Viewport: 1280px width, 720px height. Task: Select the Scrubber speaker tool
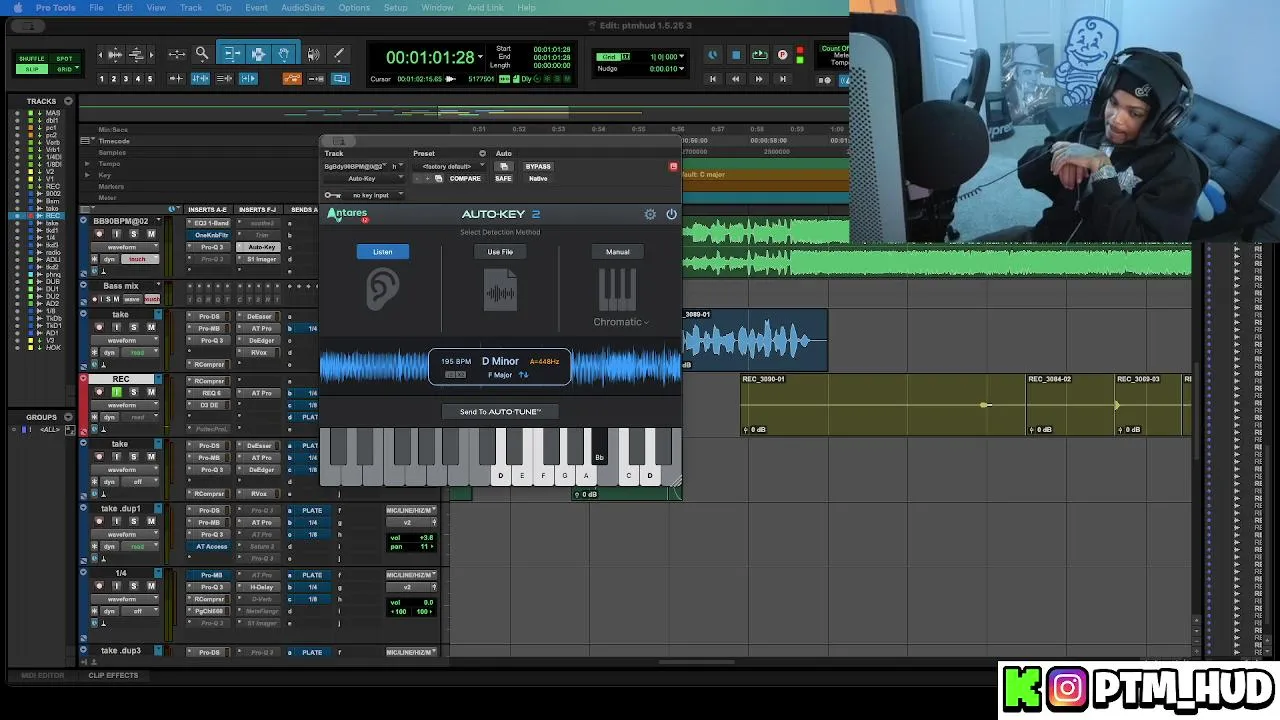(314, 54)
